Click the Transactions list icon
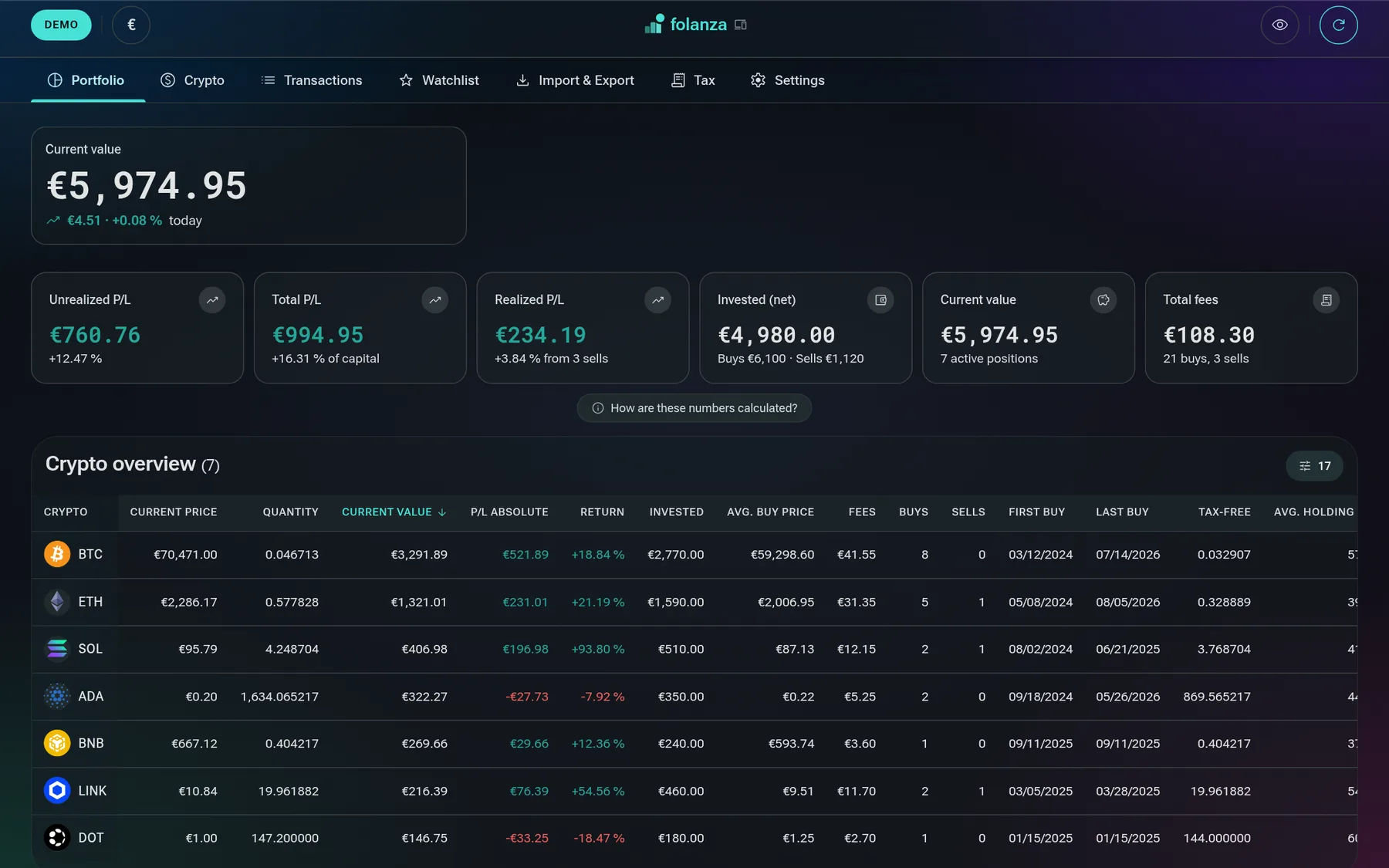1389x868 pixels. [x=268, y=80]
